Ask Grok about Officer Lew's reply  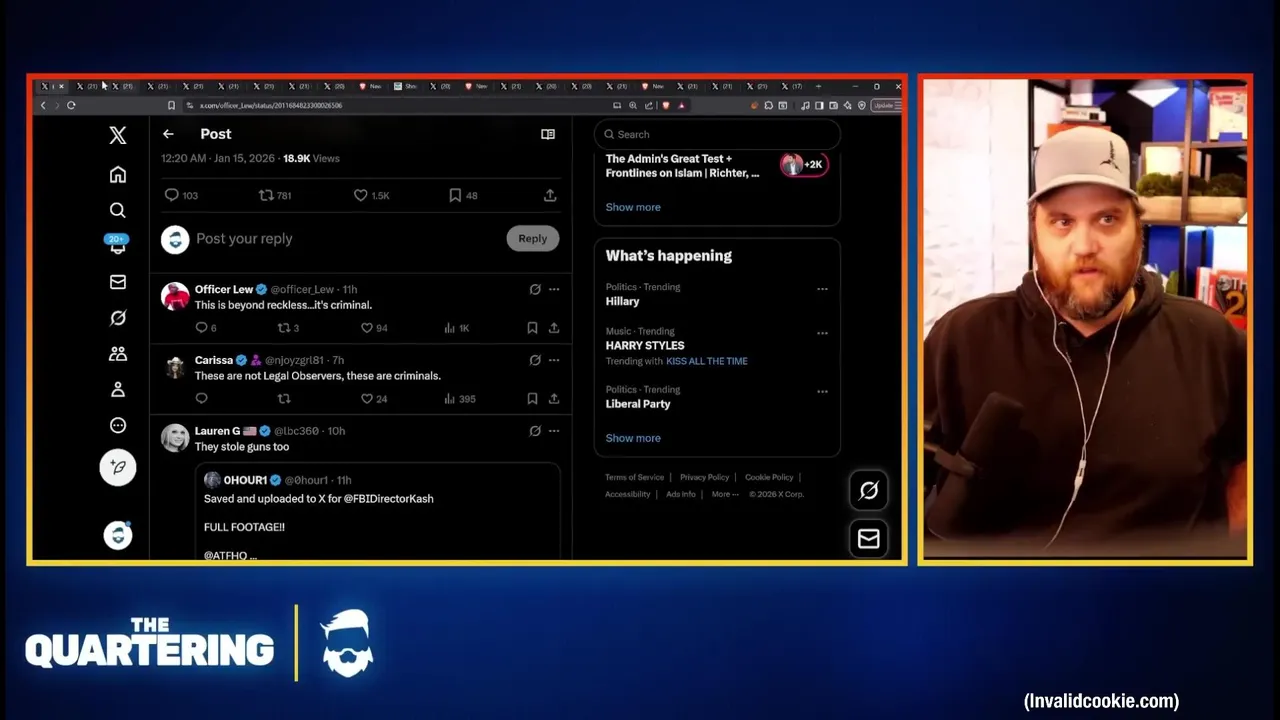[535, 289]
